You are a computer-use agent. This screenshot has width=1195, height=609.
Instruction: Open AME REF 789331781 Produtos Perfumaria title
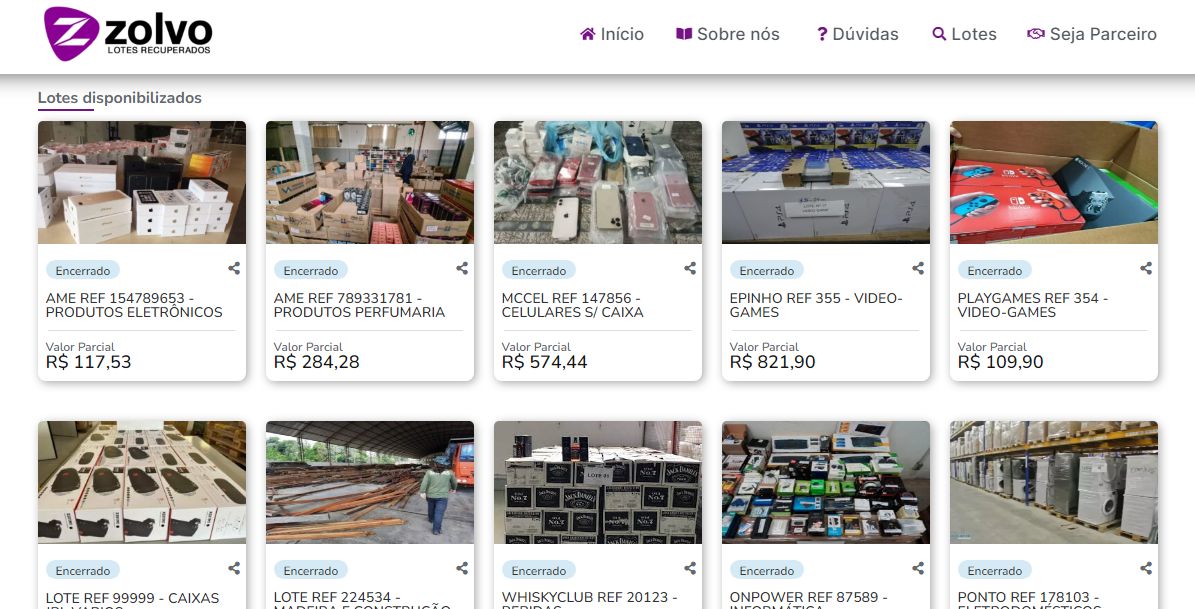point(359,305)
